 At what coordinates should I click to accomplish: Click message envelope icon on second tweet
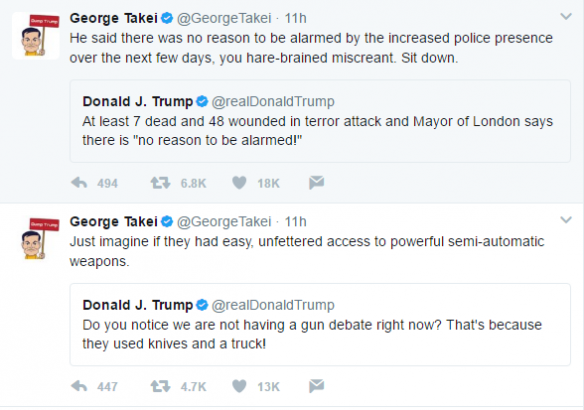[317, 386]
